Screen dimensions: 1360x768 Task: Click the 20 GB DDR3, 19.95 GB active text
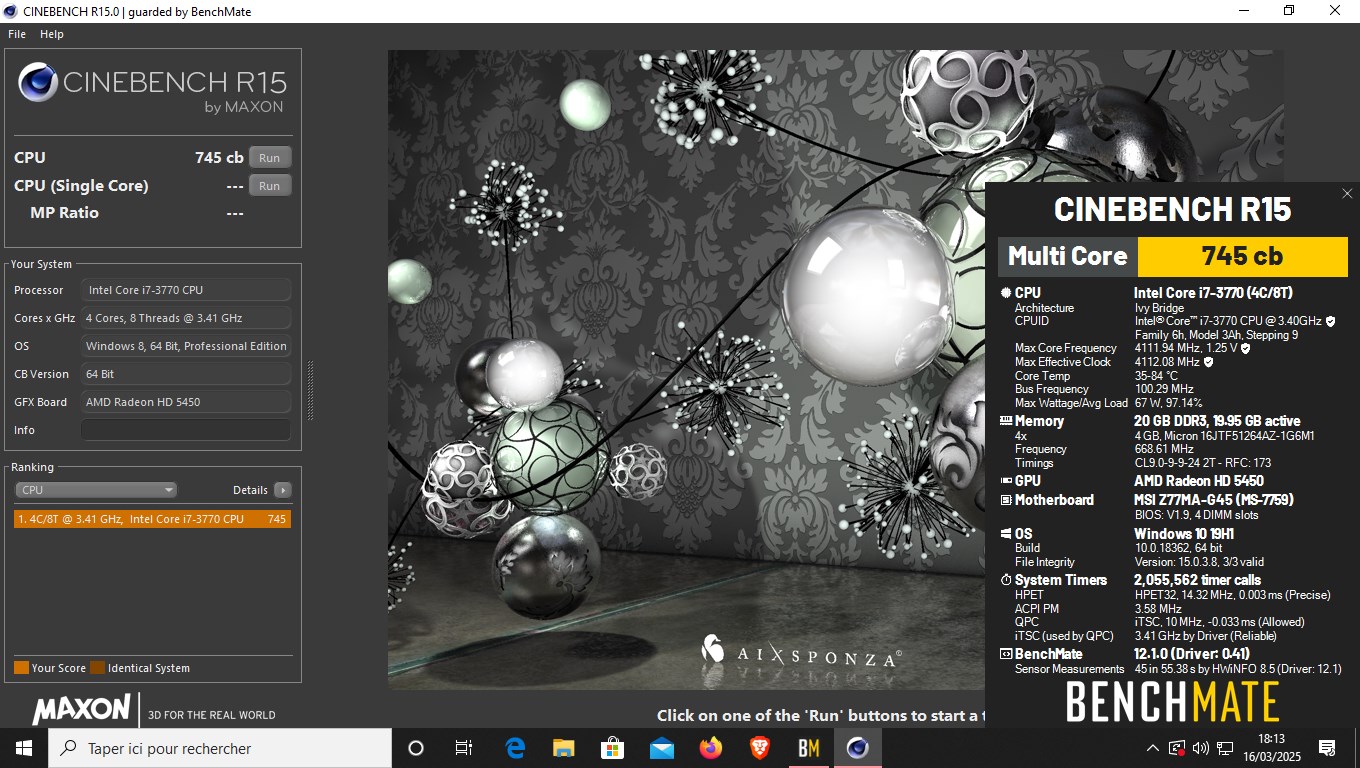(x=1218, y=421)
